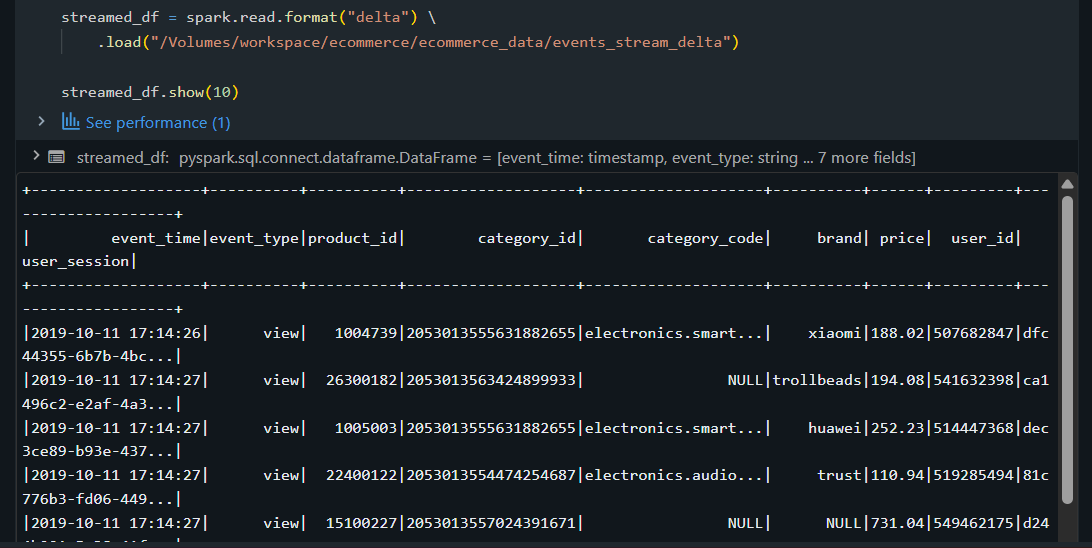The image size is (1092, 548).
Task: Click user id 549462175
Action: pos(974,523)
